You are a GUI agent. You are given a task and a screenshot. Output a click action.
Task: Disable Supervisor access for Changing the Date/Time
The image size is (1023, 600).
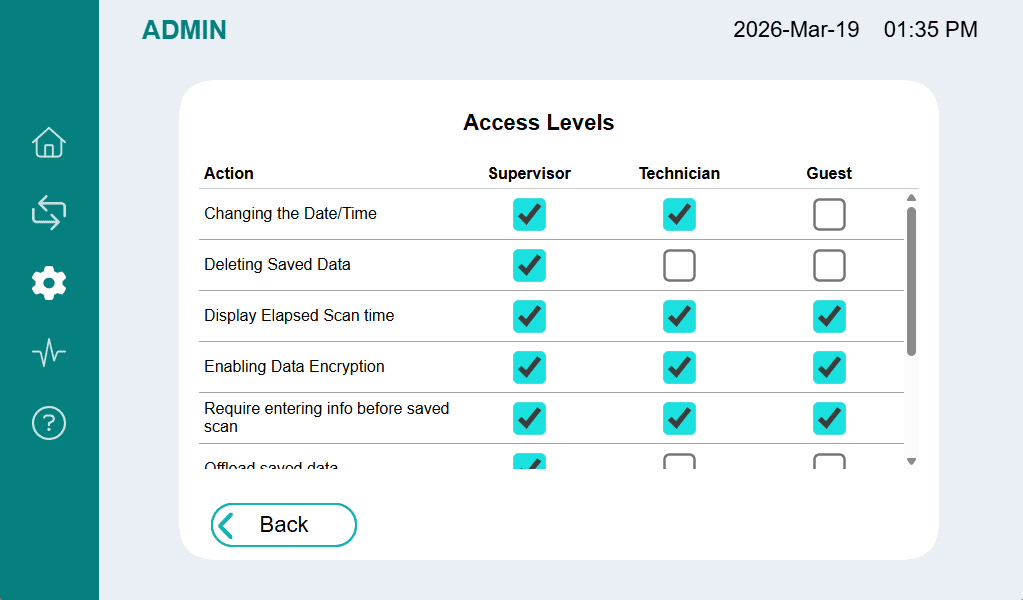[529, 214]
